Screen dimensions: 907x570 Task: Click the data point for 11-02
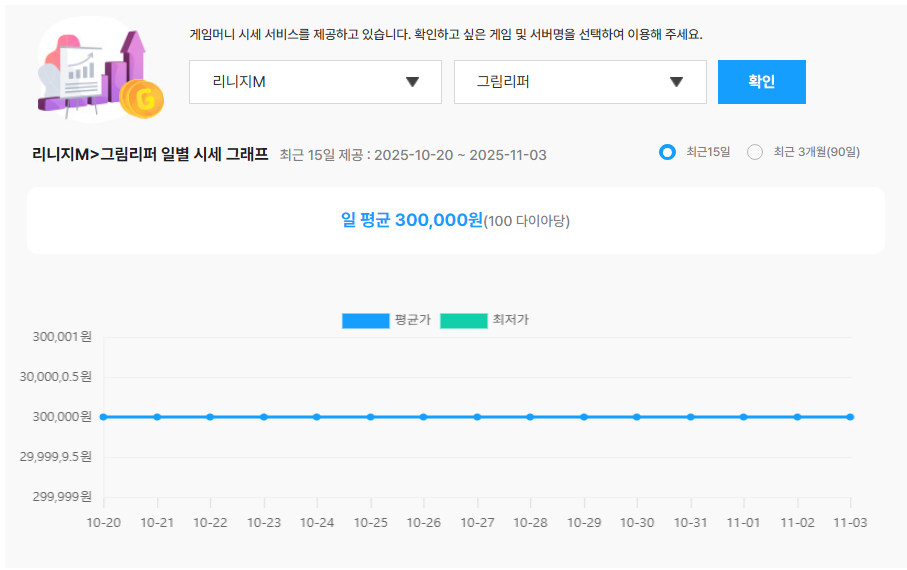coord(797,417)
